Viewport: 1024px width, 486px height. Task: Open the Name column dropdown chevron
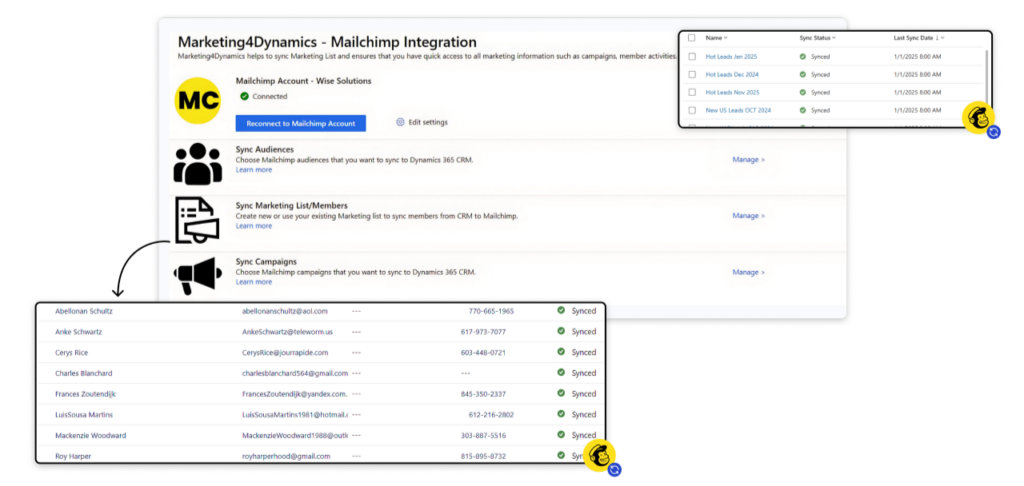tap(726, 38)
